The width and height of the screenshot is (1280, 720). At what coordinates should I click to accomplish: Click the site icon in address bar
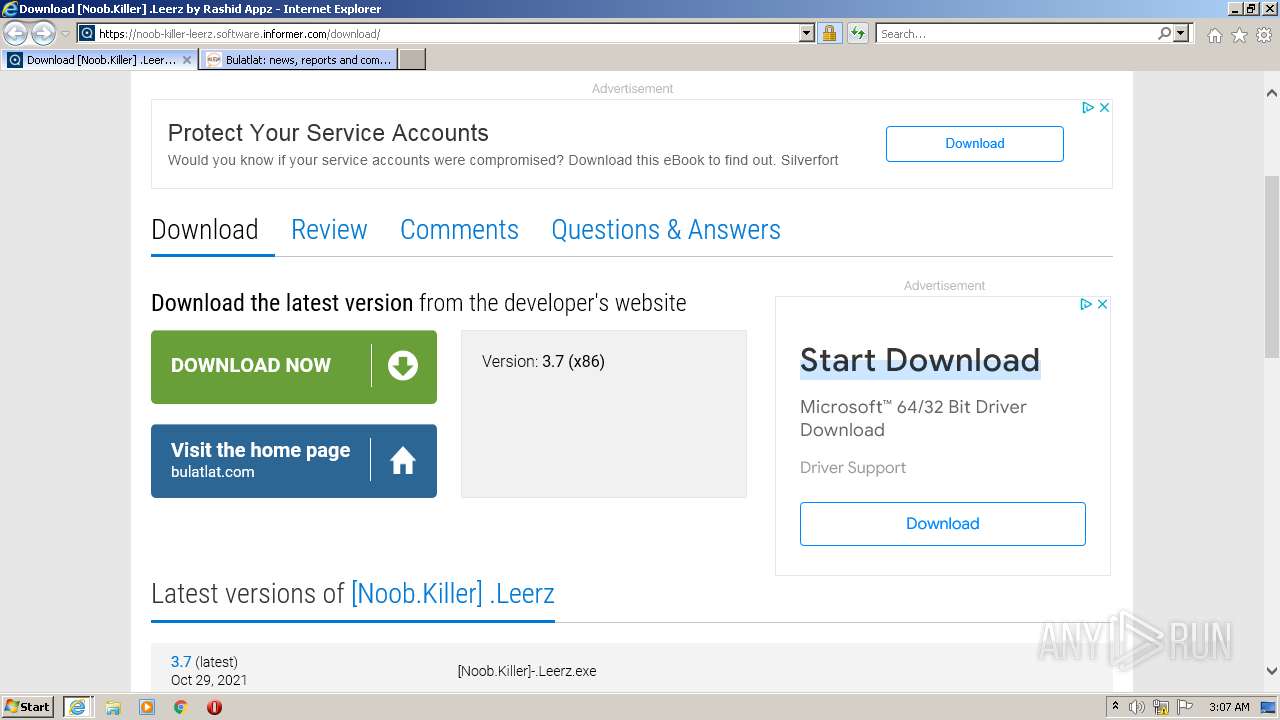pyautogui.click(x=87, y=34)
